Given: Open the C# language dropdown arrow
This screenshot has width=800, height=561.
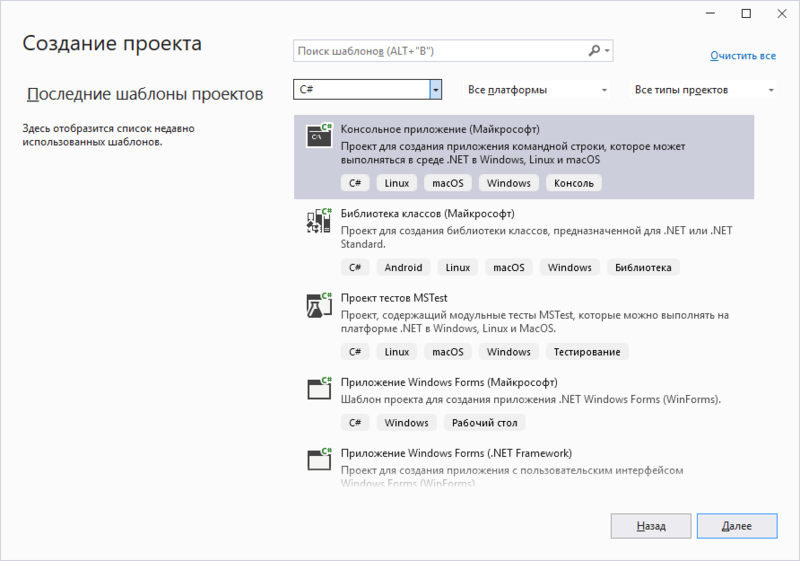Looking at the screenshot, I should tap(435, 90).
